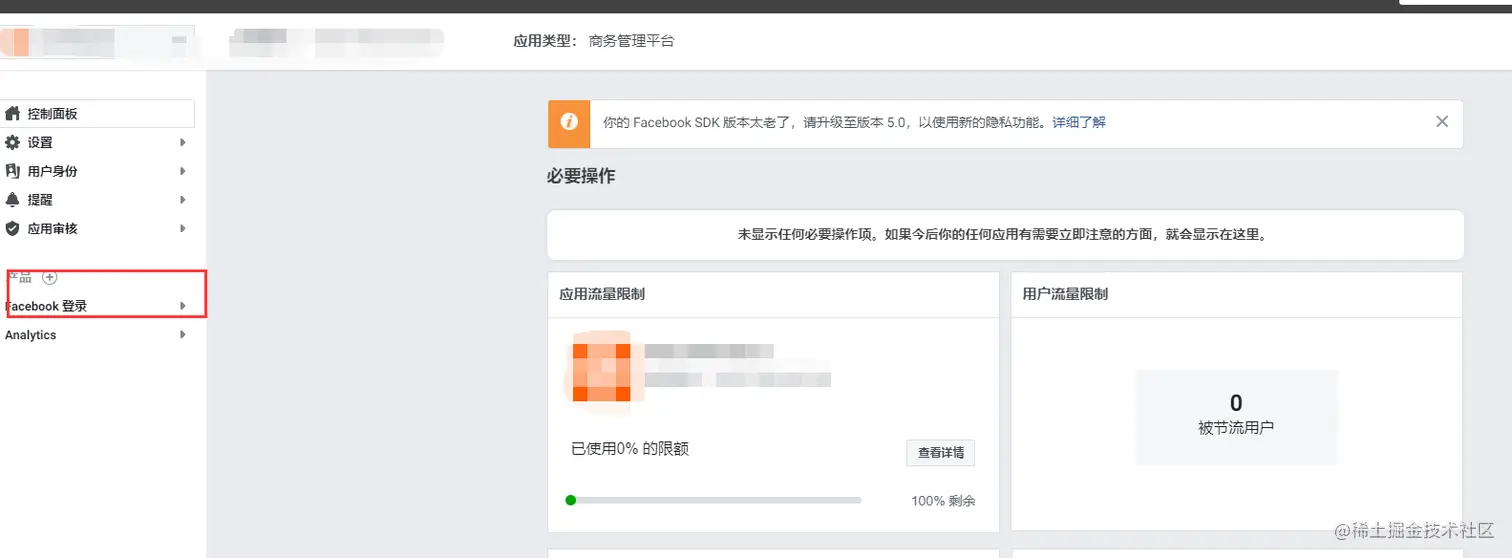
Task: Open the Analytics sidebar item
Action: click(x=31, y=335)
